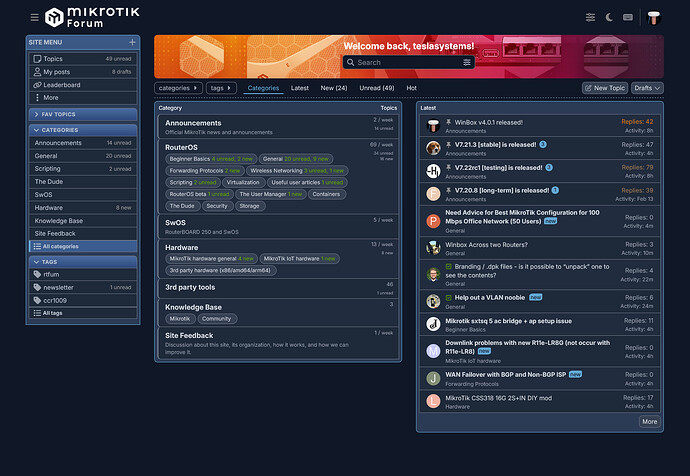Open SwOS in sidebar categories
This screenshot has height=476, width=690.
pyautogui.click(x=83, y=194)
